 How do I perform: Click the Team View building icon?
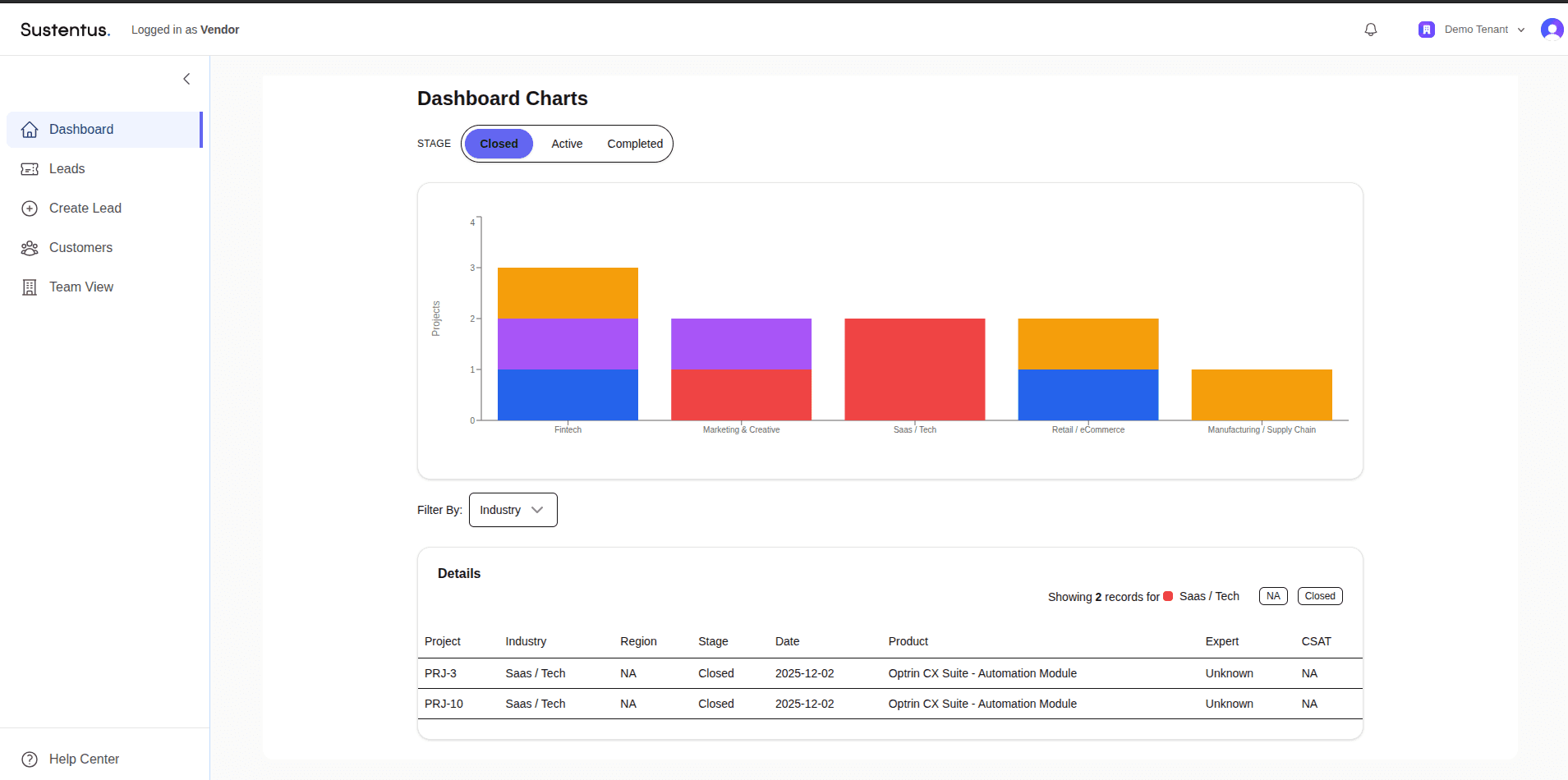[x=30, y=287]
